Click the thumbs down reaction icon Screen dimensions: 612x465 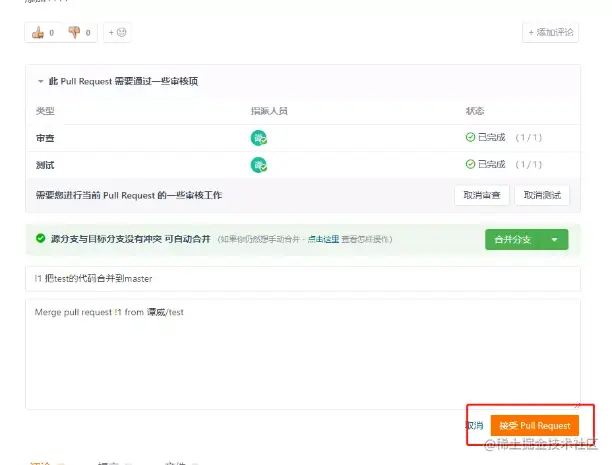(x=74, y=32)
